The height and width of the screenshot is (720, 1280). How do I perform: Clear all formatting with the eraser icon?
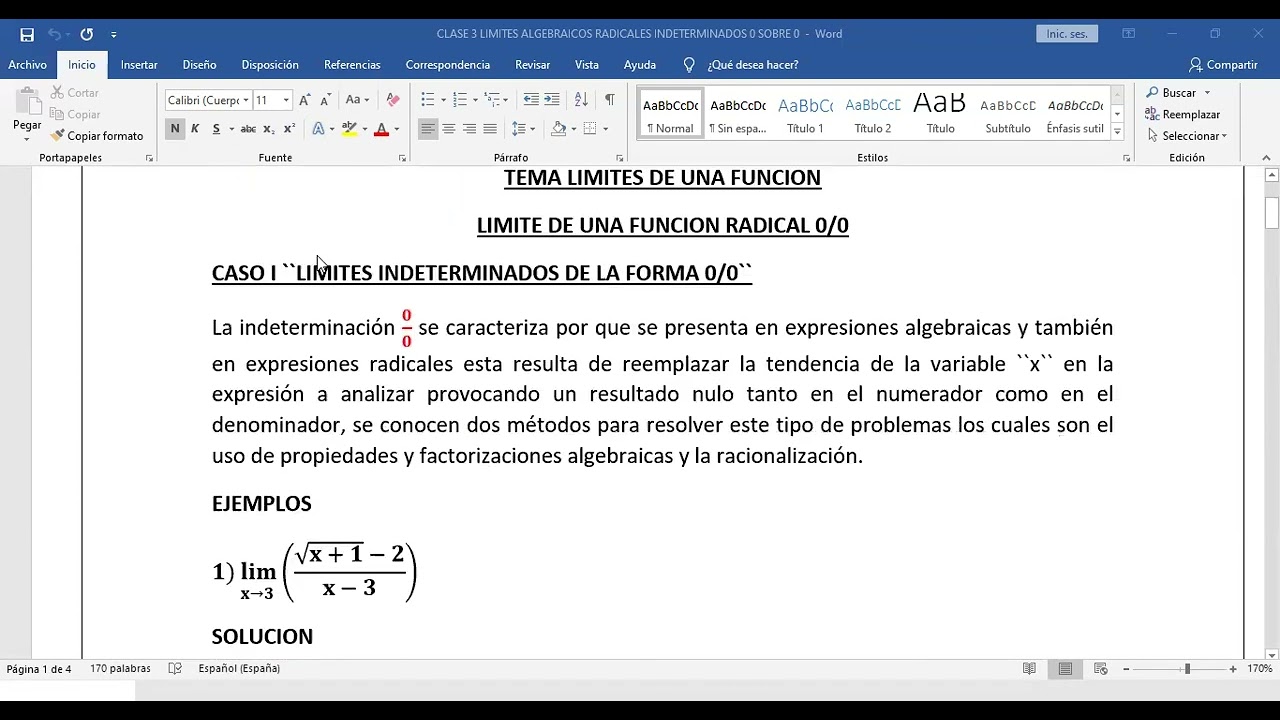[393, 100]
